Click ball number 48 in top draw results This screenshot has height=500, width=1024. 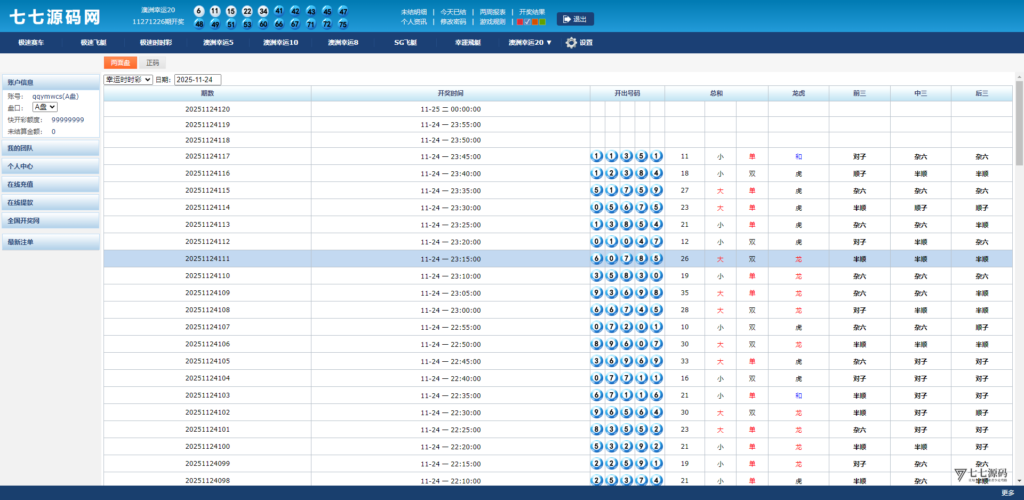(x=199, y=23)
